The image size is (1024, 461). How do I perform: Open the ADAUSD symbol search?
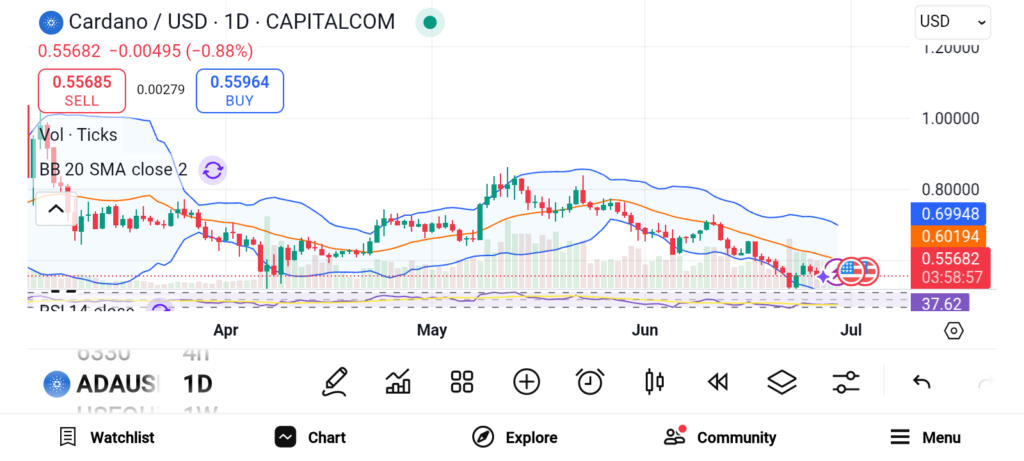point(101,384)
